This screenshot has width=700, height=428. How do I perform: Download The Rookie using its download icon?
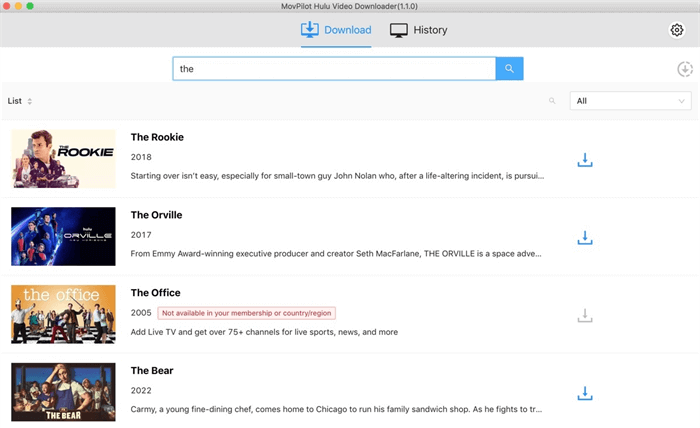(x=585, y=160)
